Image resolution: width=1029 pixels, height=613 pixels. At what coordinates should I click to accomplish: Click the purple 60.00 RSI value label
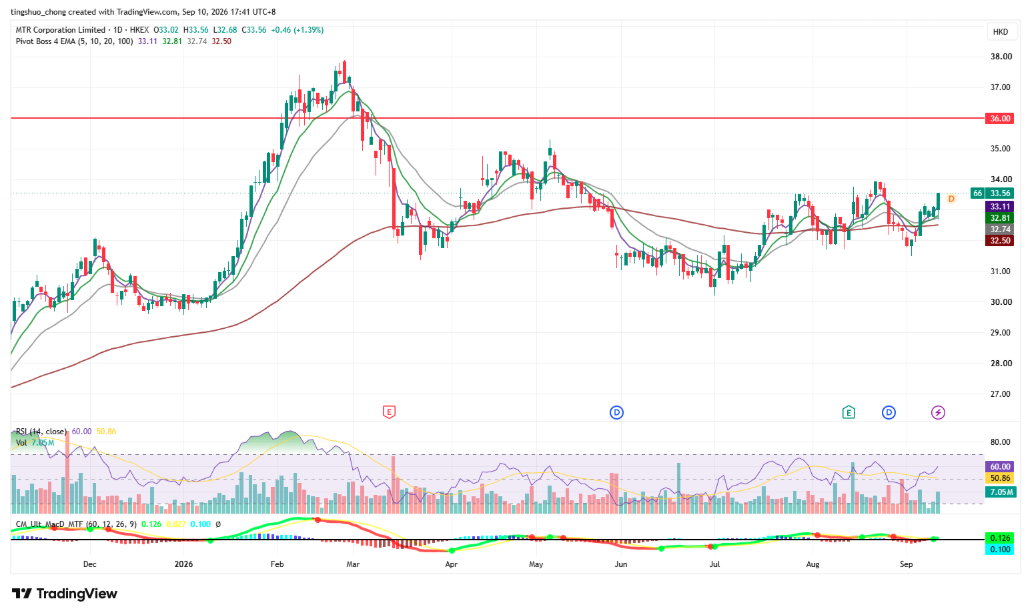coord(999,467)
